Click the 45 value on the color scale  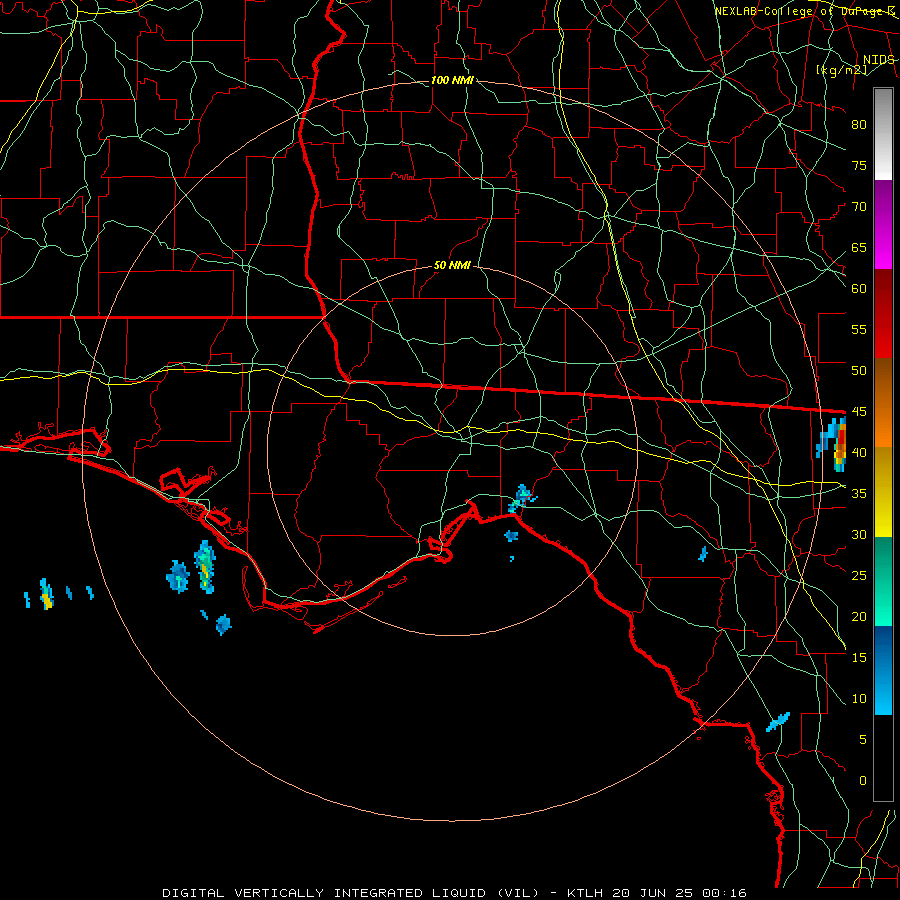click(859, 412)
